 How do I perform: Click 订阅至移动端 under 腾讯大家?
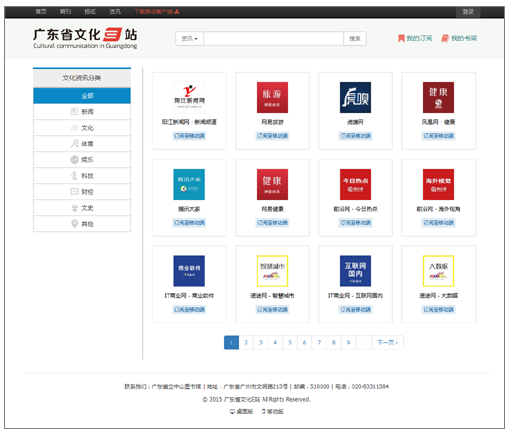(x=189, y=223)
